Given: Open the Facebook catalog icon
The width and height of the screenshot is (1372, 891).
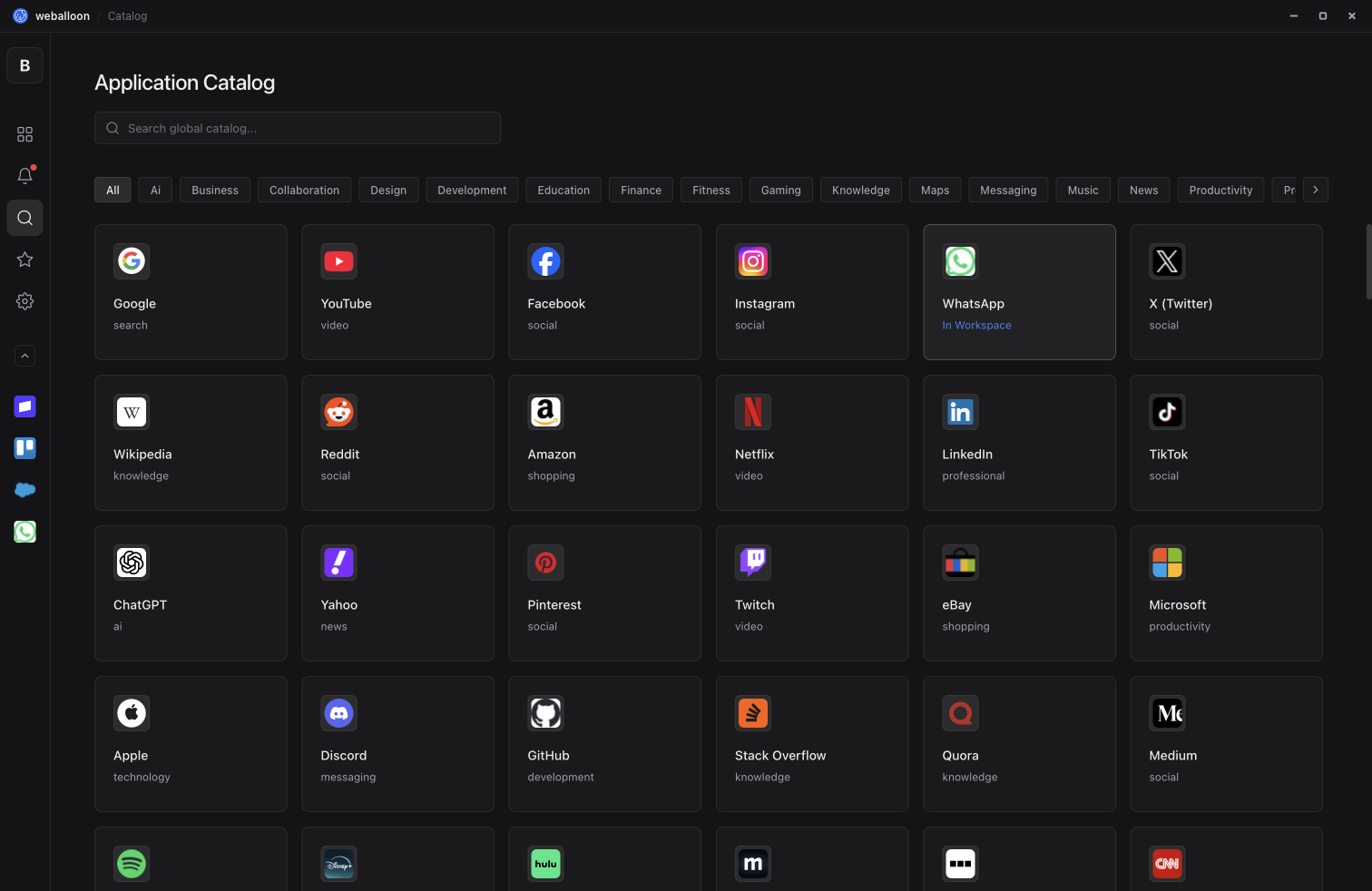Looking at the screenshot, I should point(545,261).
